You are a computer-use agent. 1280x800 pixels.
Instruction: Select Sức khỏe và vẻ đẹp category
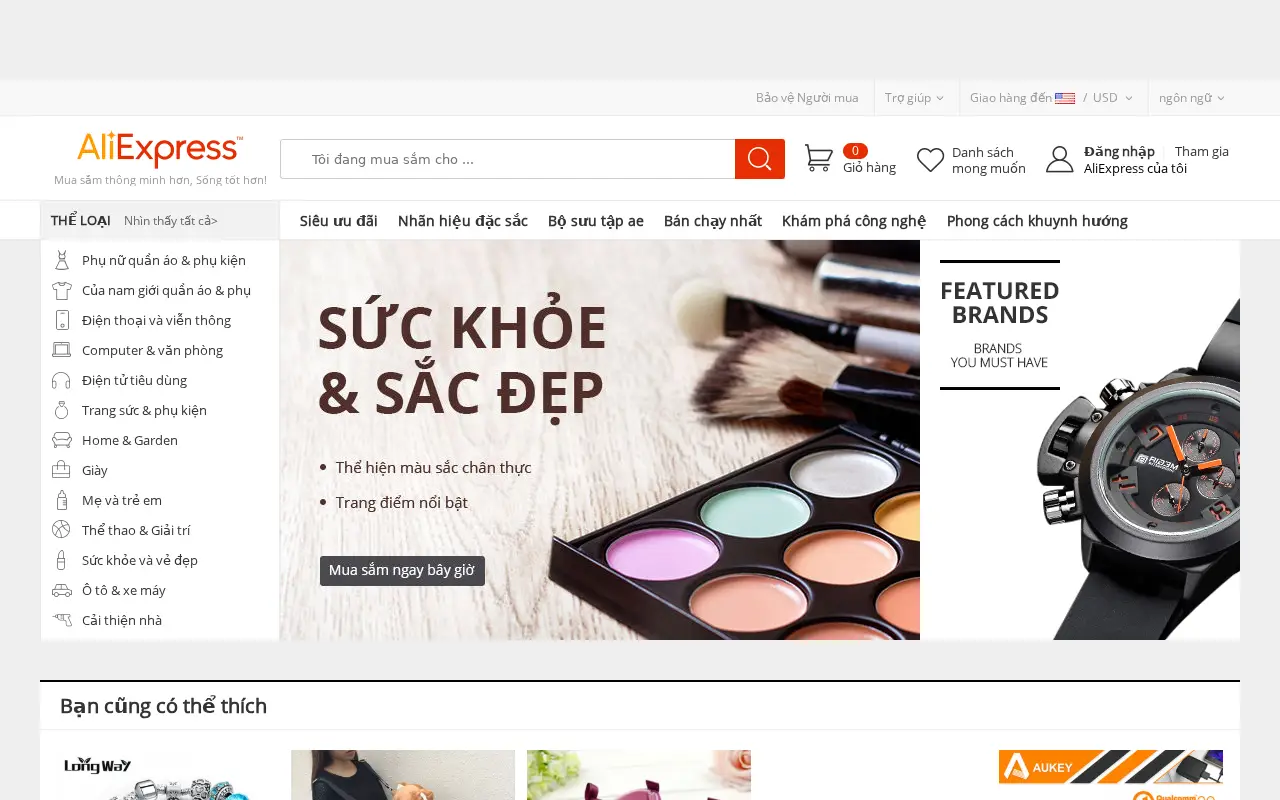tap(140, 560)
